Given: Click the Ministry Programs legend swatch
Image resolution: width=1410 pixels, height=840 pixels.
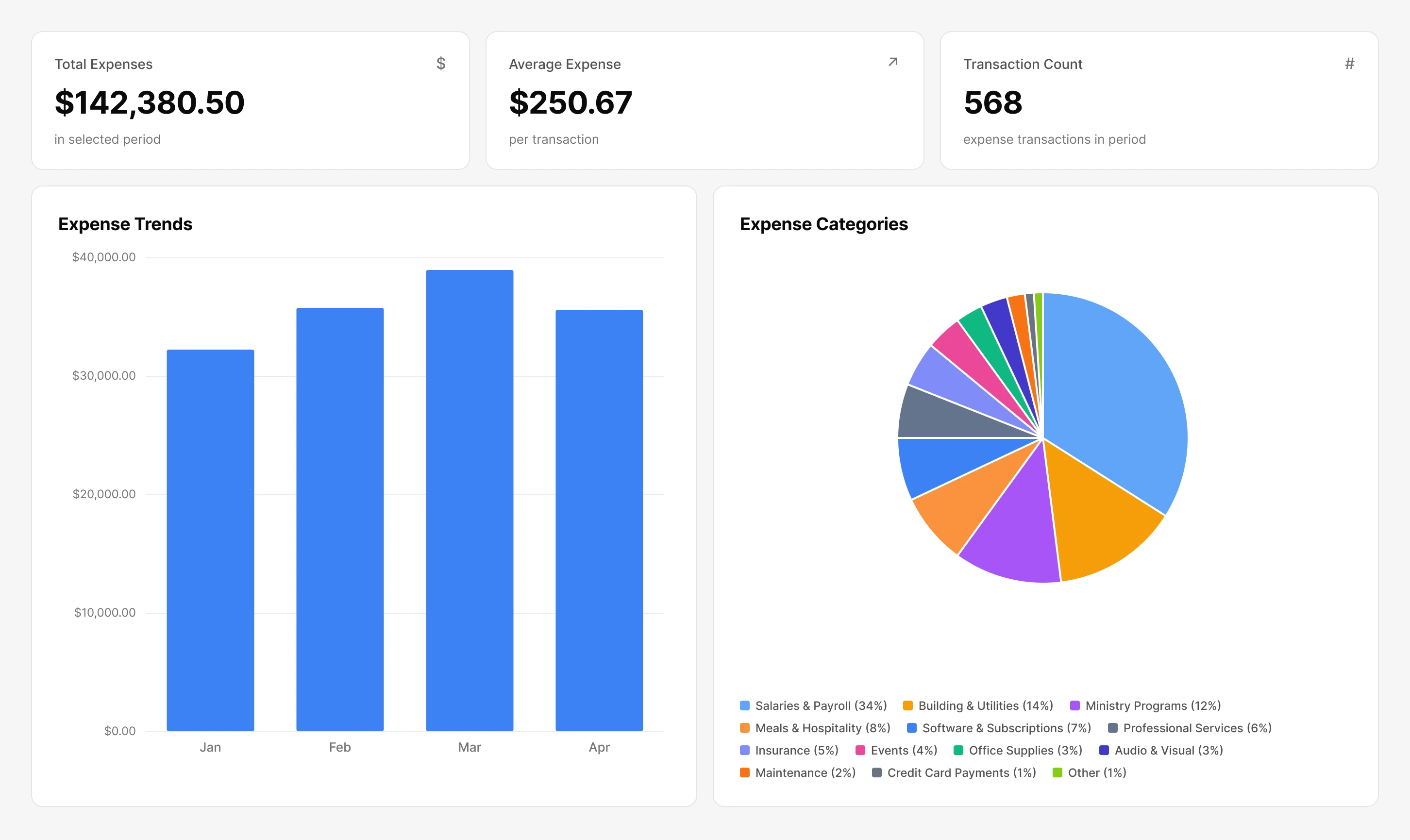Looking at the screenshot, I should click(x=1075, y=706).
